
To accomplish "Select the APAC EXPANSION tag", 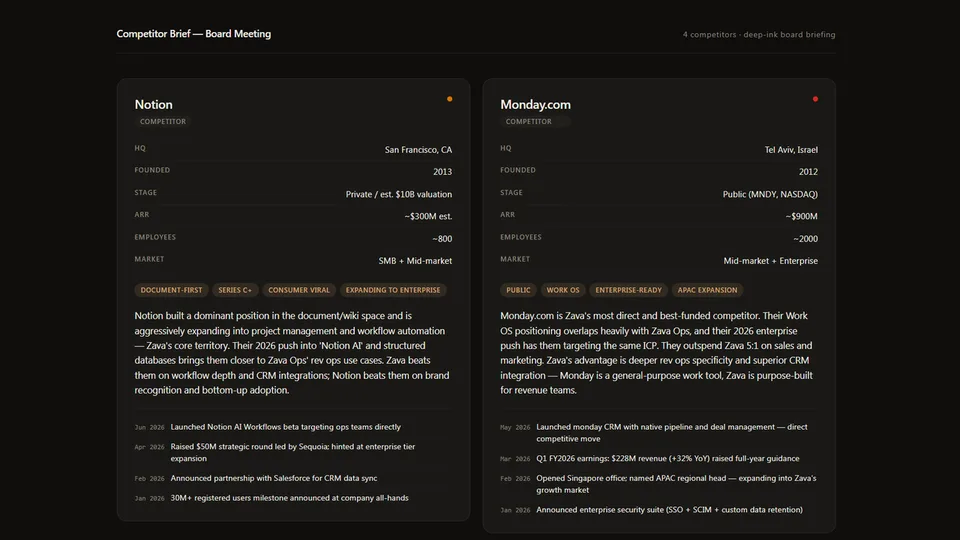I will pyautogui.click(x=707, y=290).
